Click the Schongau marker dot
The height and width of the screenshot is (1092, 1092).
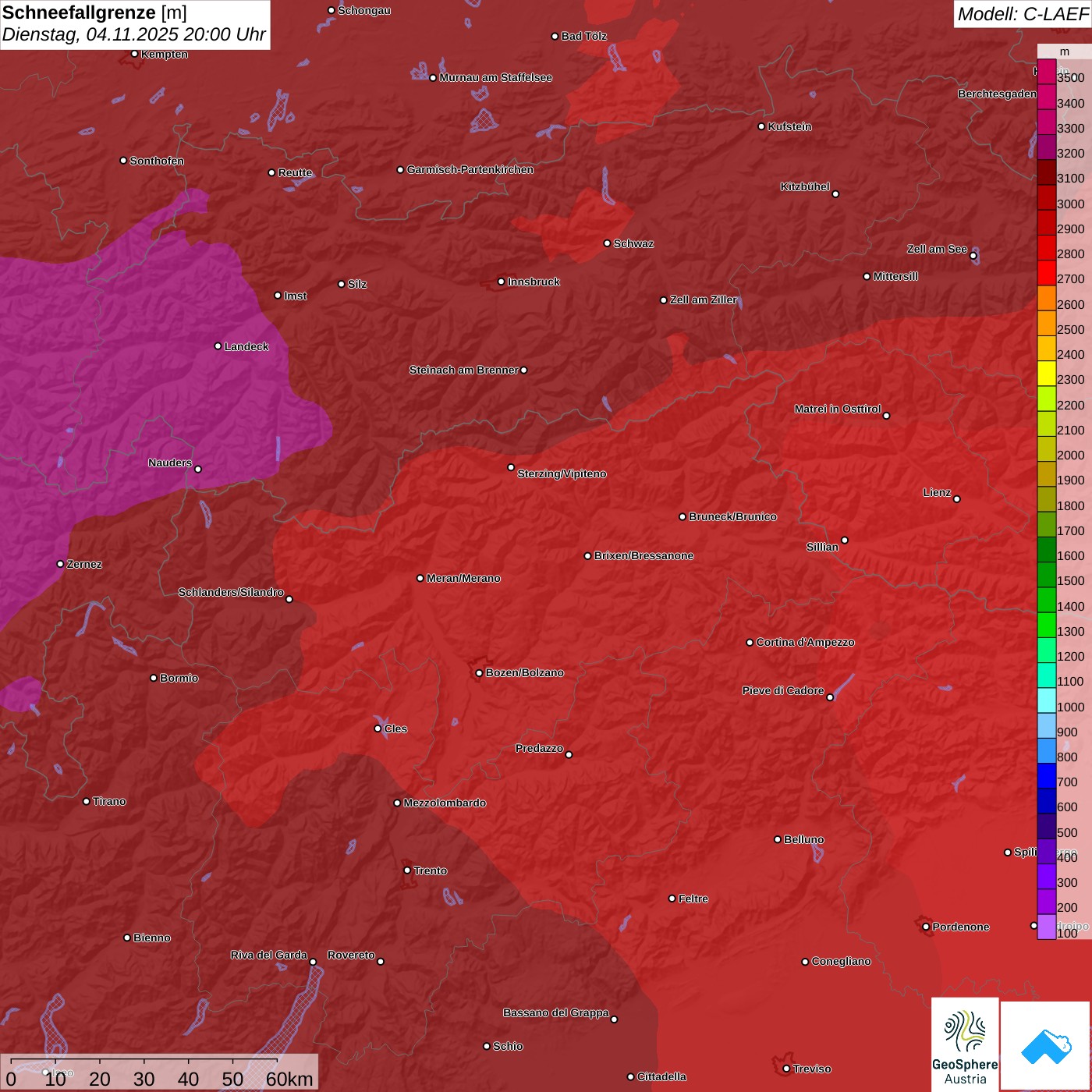(x=331, y=11)
